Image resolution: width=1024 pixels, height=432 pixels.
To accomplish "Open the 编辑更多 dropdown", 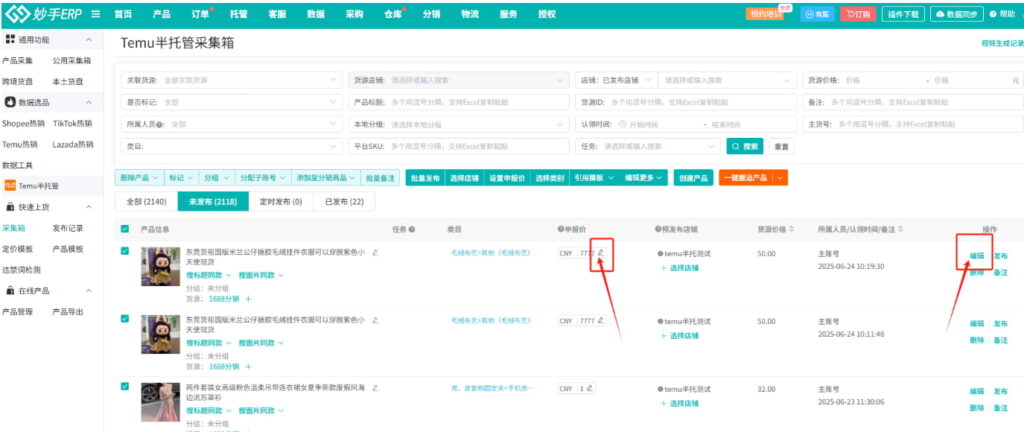I will click(x=645, y=177).
